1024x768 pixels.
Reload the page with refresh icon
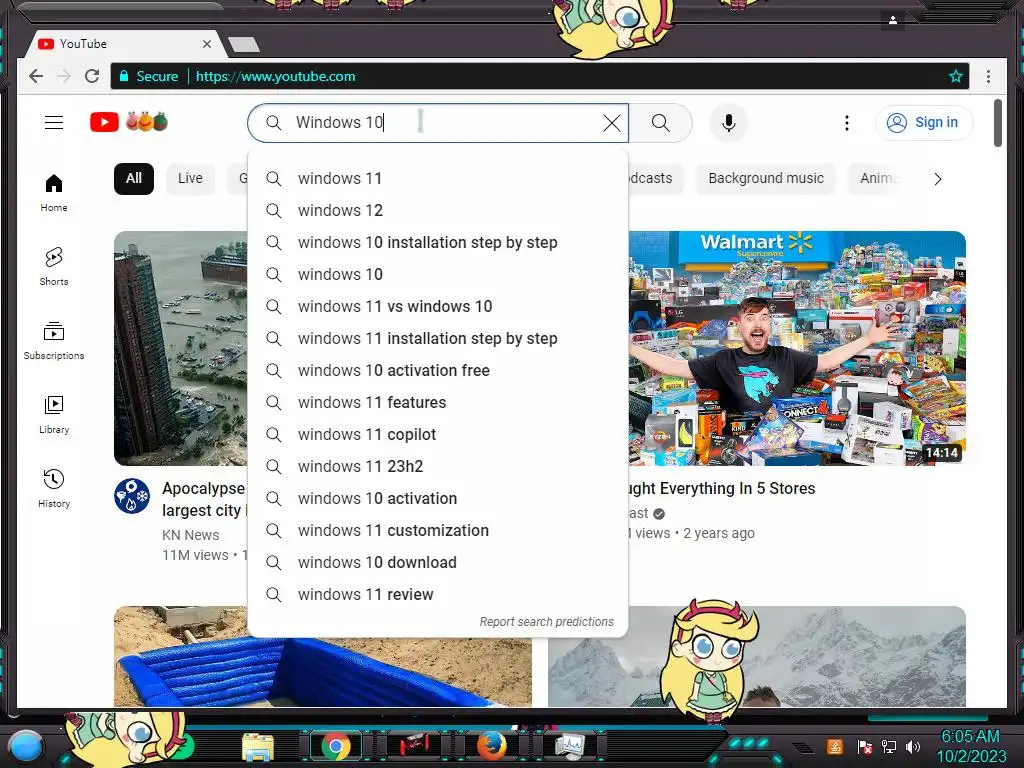92,76
